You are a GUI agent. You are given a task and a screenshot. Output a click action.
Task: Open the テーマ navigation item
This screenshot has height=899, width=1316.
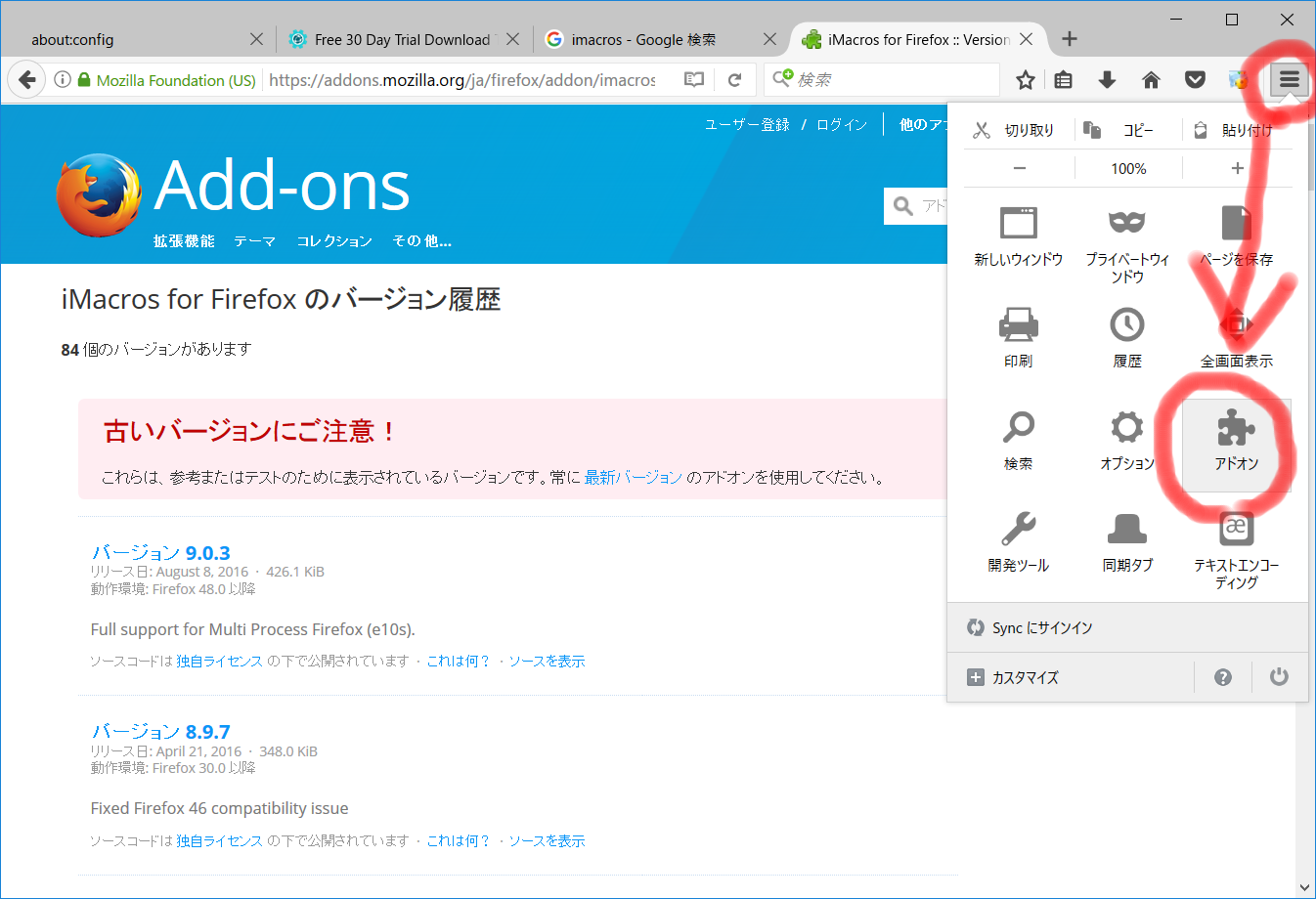254,240
